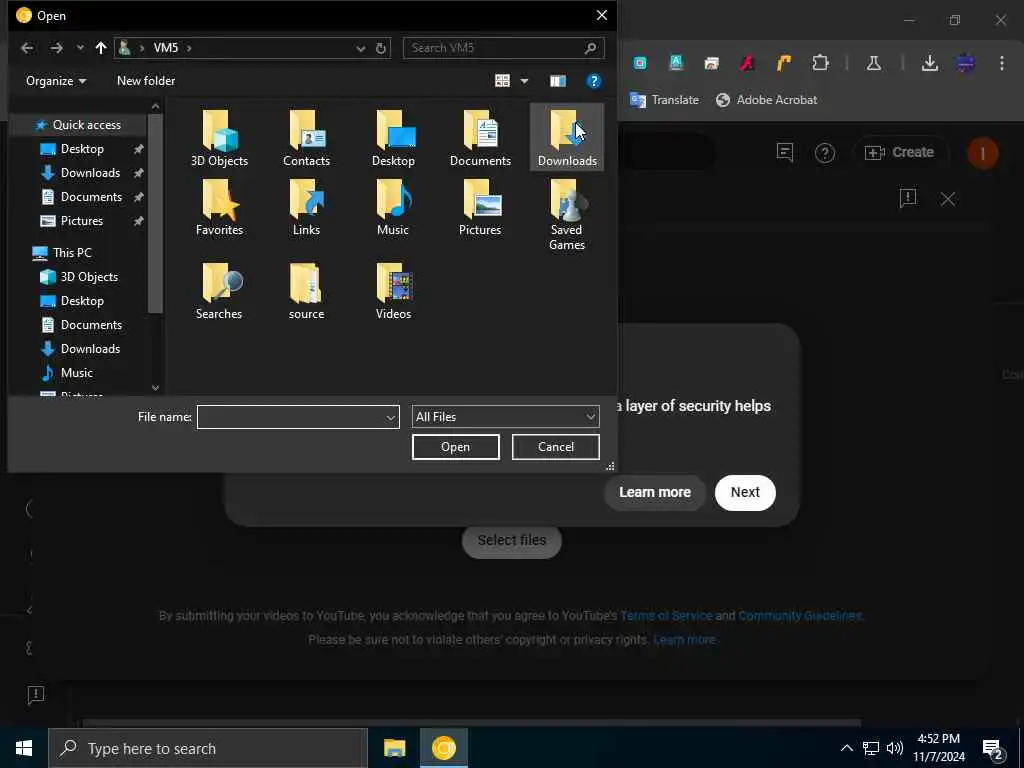This screenshot has width=1024, height=768.
Task: Toggle the preview pane button
Action: [558, 81]
